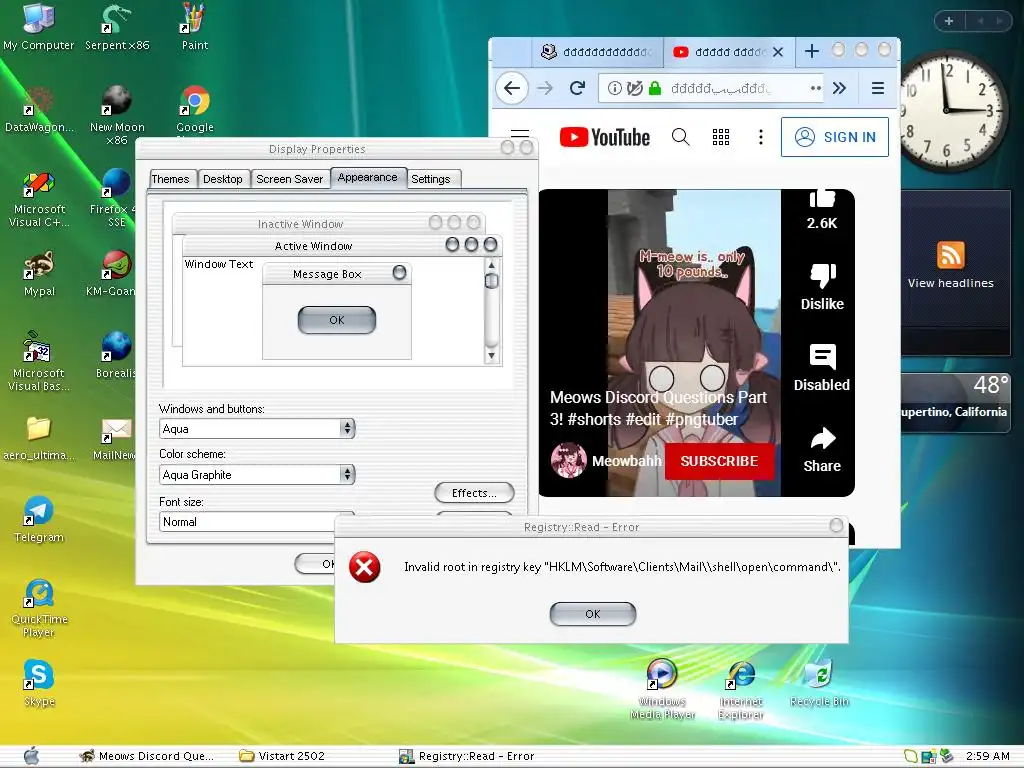View site security padlock info

[x=655, y=88]
